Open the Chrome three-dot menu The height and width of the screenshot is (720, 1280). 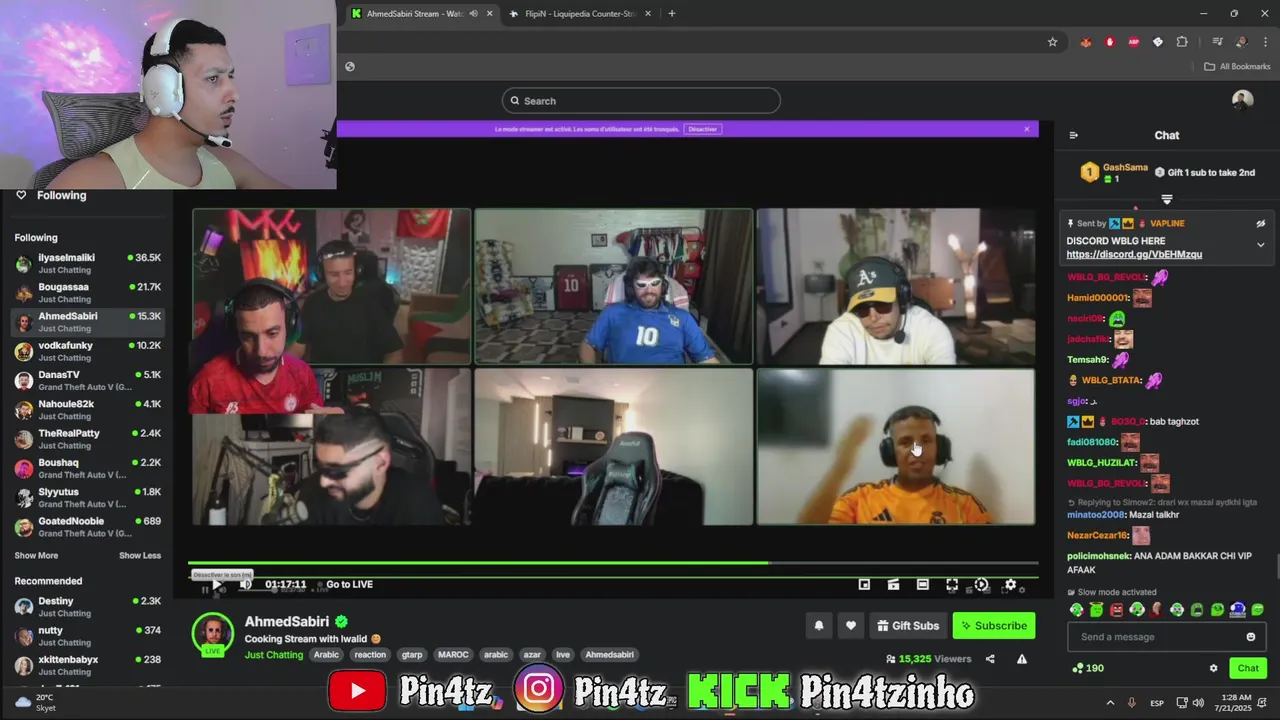[x=1266, y=42]
